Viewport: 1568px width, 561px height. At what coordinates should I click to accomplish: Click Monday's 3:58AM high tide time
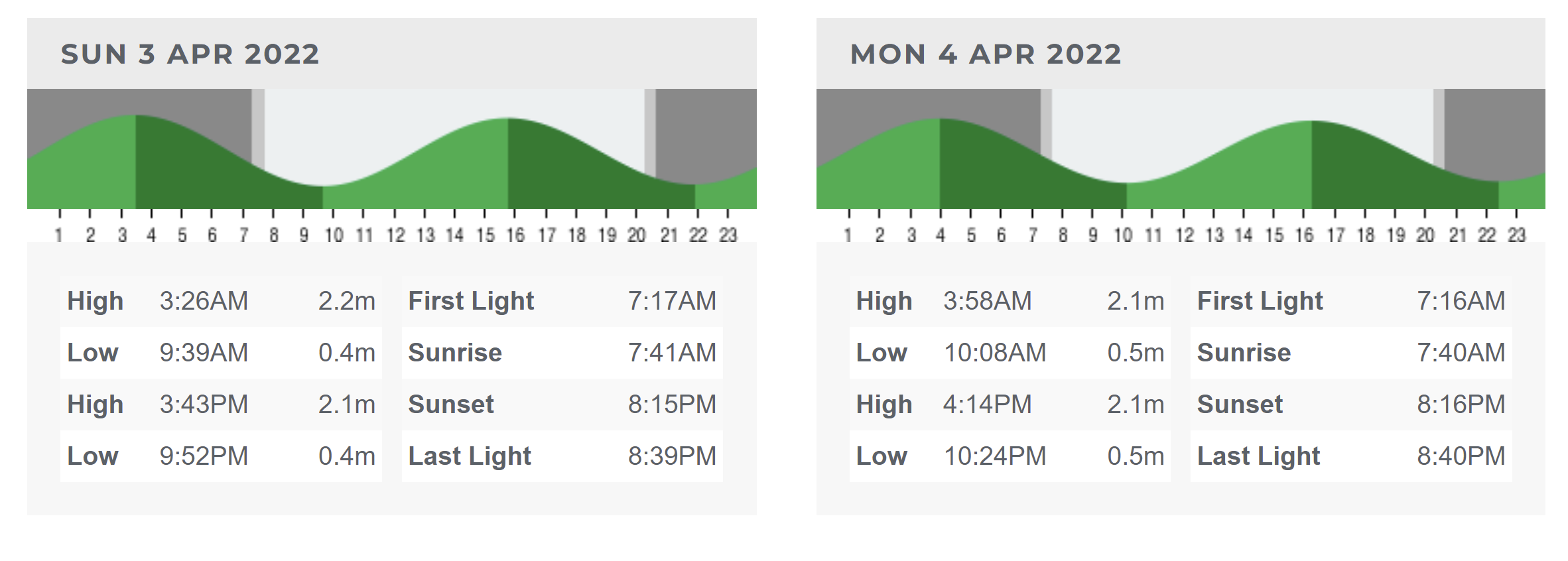tap(987, 301)
